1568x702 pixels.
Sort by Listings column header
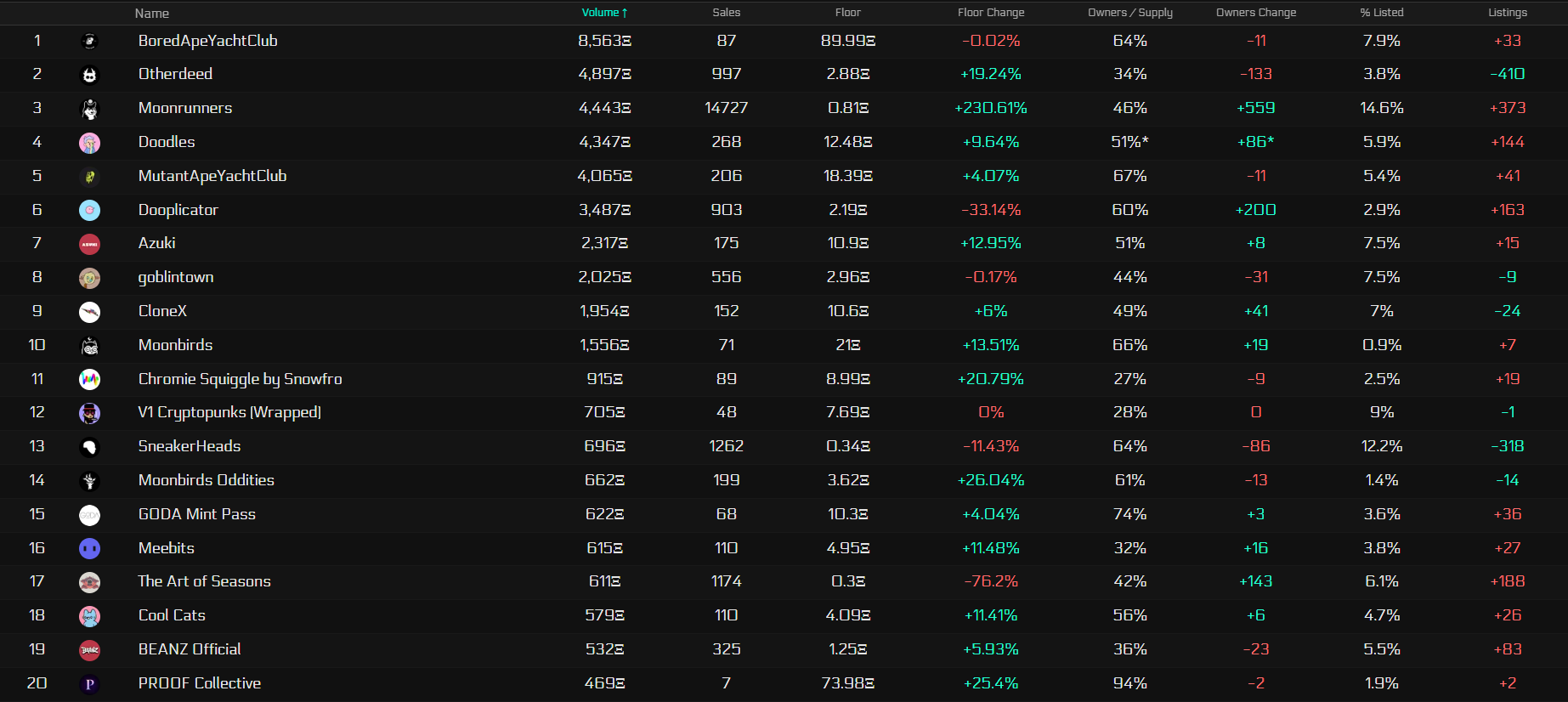(x=1508, y=13)
